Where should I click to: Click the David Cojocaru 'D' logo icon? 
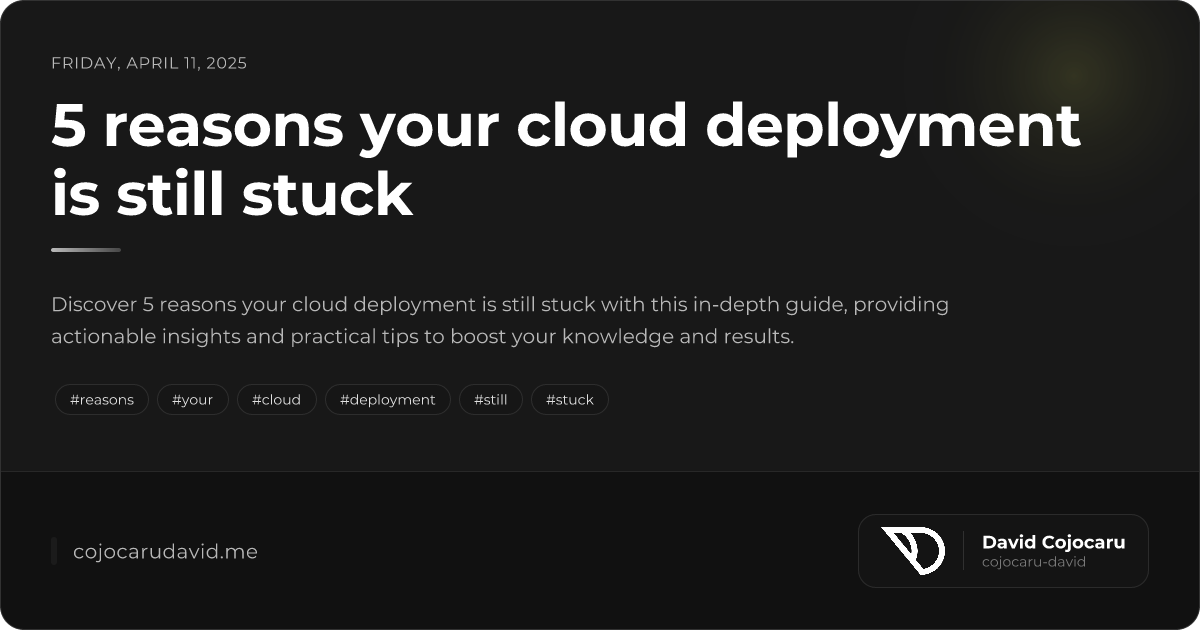(x=915, y=551)
